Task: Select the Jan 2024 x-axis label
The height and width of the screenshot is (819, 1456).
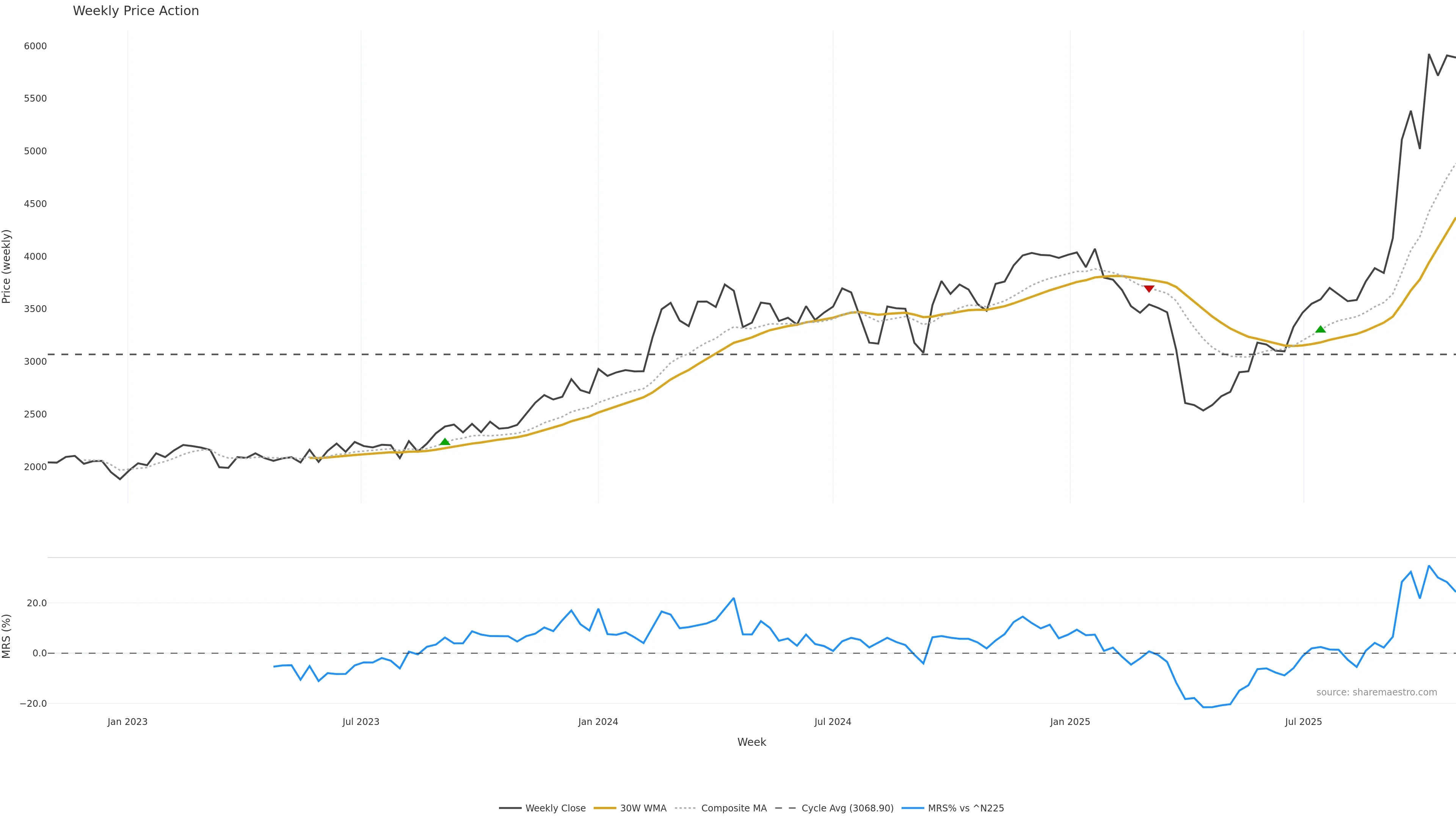Action: (598, 722)
